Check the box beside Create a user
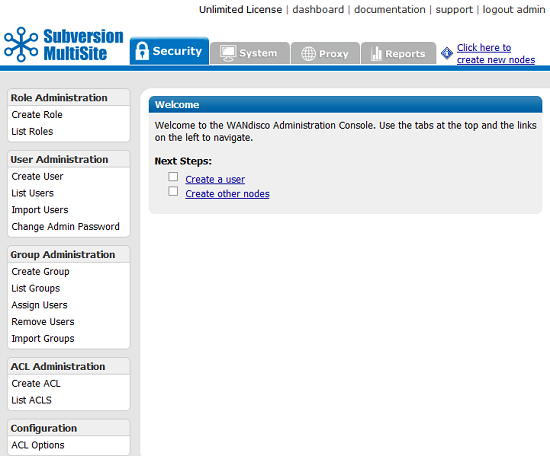This screenshot has width=550, height=456. 173,176
